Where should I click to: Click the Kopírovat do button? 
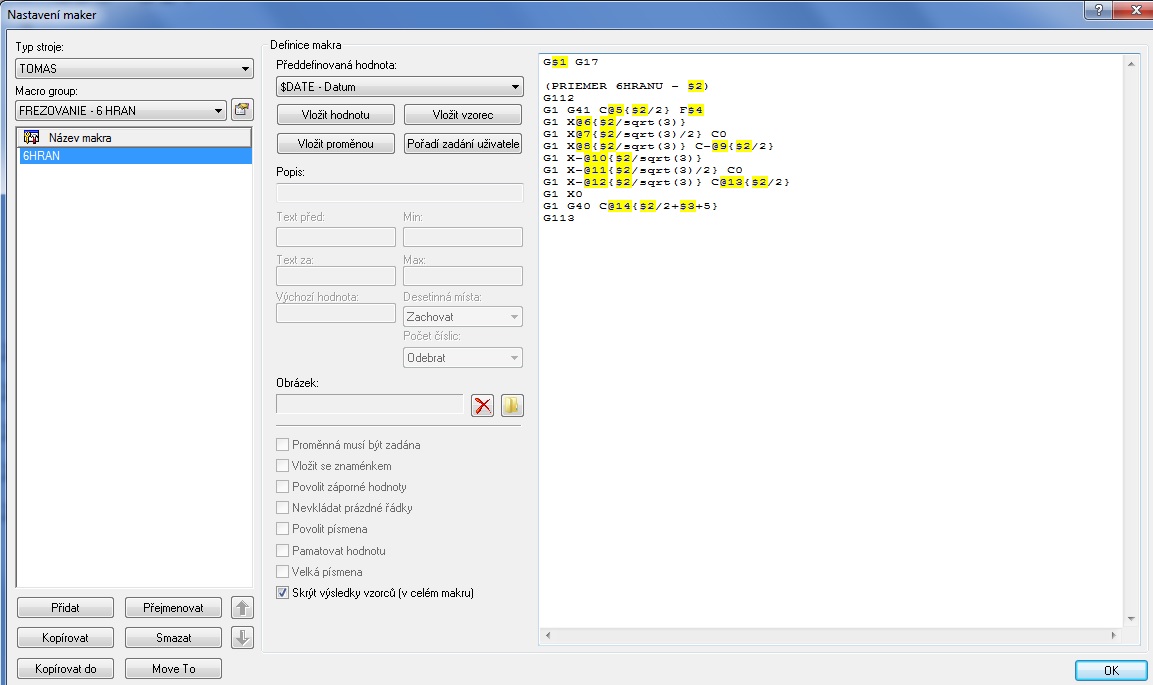click(65, 668)
